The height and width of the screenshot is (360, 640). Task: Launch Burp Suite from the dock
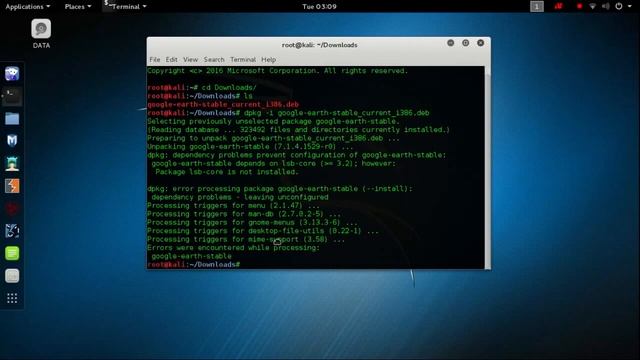[12, 186]
